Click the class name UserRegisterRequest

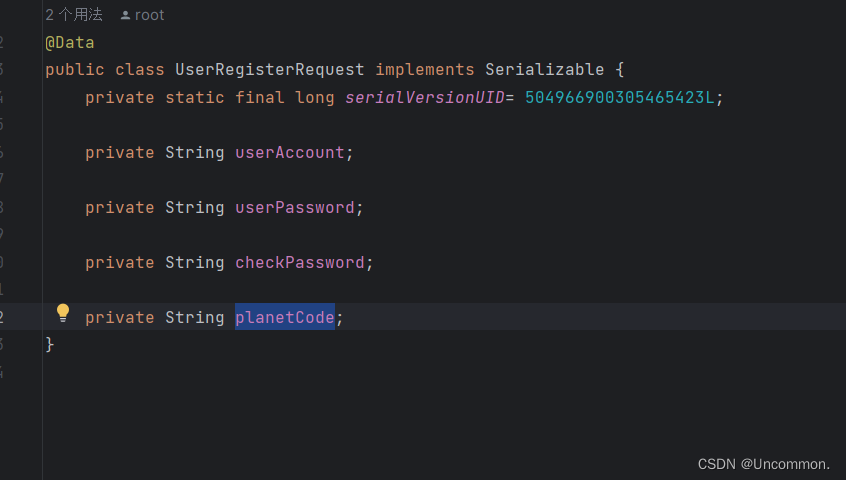coord(270,70)
